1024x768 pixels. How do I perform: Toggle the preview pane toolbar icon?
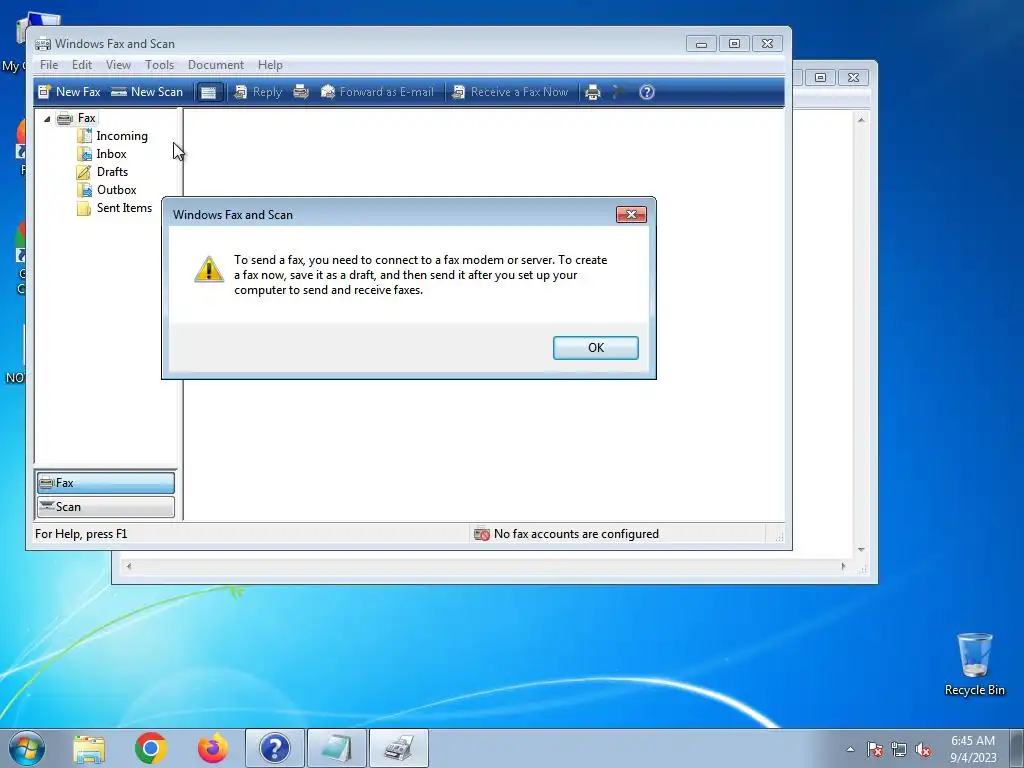coord(208,92)
